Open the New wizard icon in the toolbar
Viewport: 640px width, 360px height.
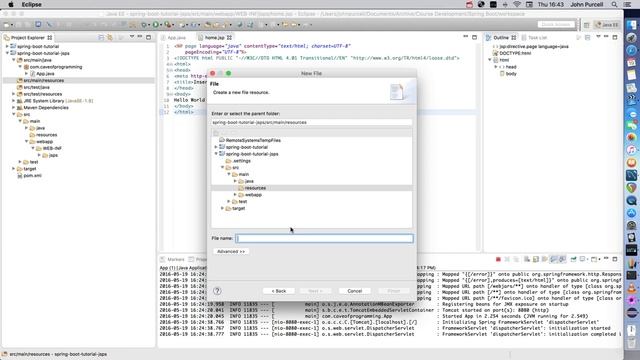tap(7, 25)
